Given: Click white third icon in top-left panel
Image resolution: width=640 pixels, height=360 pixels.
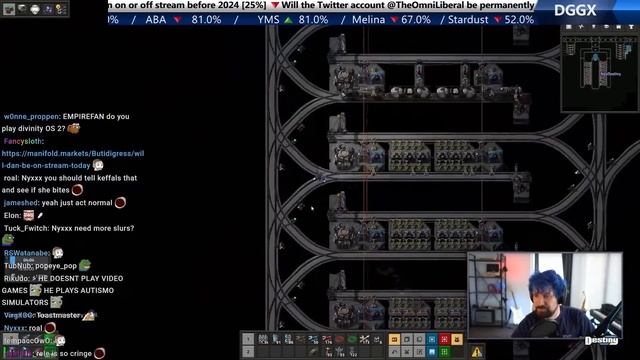Looking at the screenshot, I should pyautogui.click(x=36, y=9).
